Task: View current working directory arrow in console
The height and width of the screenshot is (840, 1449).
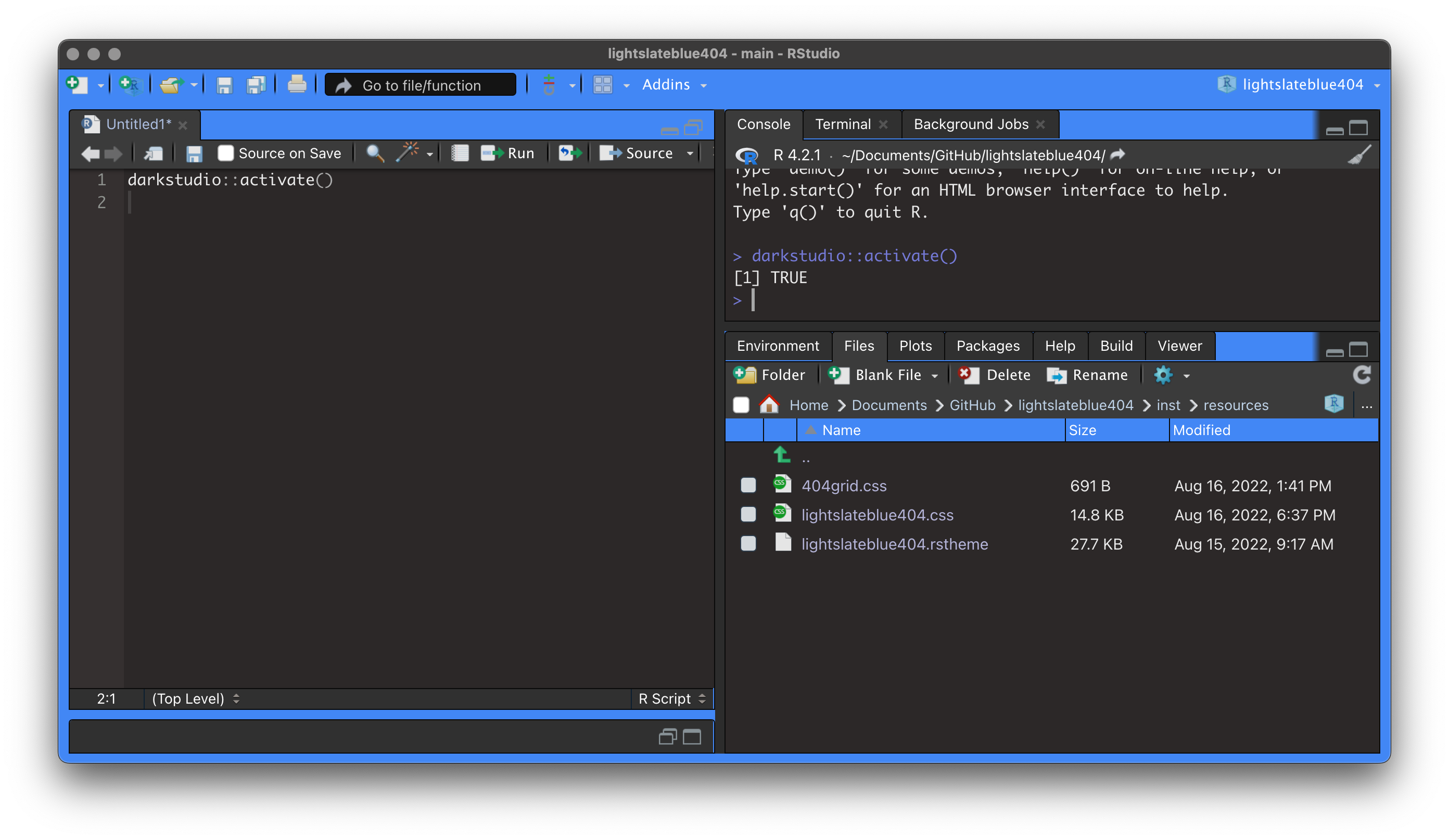Action: pos(1118,155)
